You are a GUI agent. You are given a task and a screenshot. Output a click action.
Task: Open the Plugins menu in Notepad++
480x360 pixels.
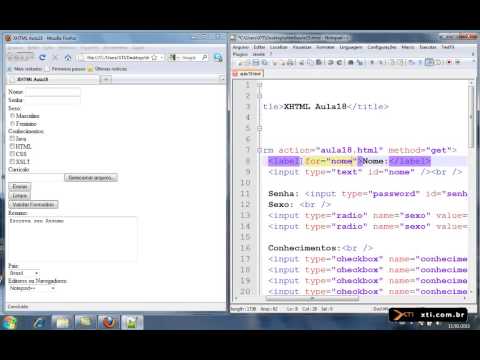click(x=240, y=54)
